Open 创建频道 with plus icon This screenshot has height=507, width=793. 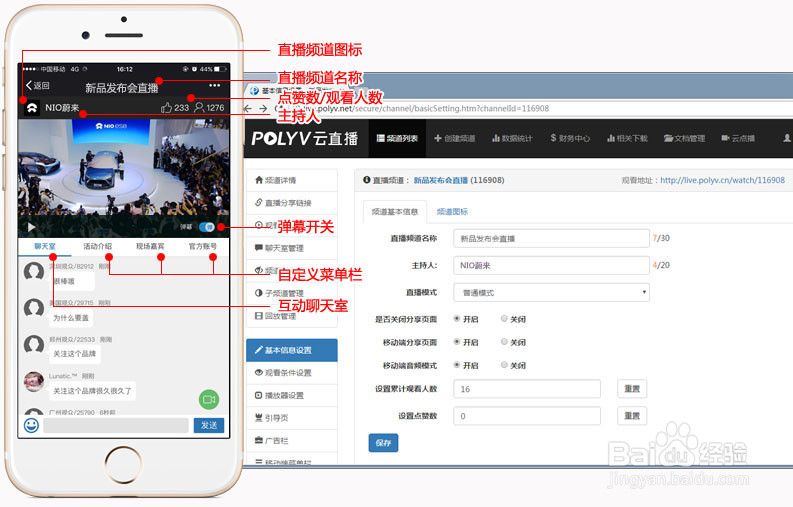(455, 138)
